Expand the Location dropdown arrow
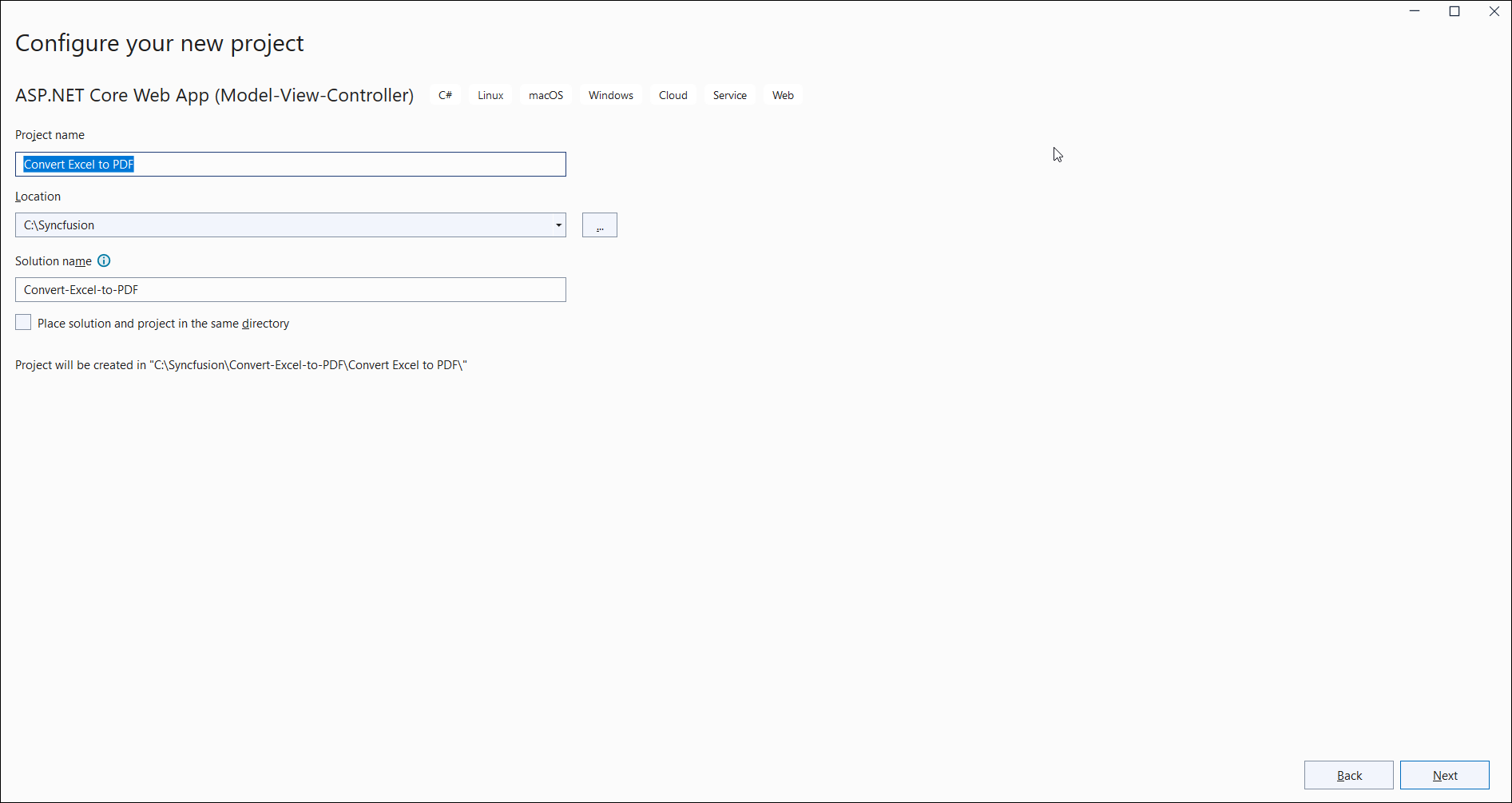The width and height of the screenshot is (1512, 803). pos(558,225)
